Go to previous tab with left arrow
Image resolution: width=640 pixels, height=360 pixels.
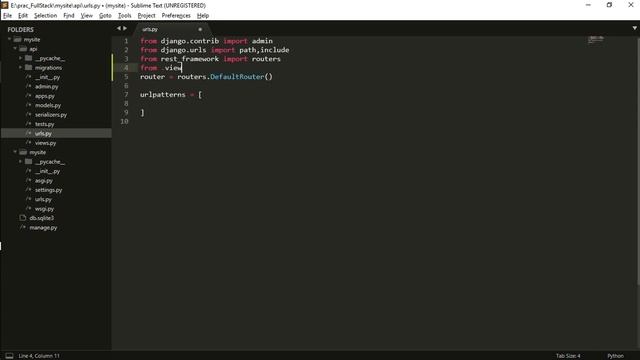119,29
